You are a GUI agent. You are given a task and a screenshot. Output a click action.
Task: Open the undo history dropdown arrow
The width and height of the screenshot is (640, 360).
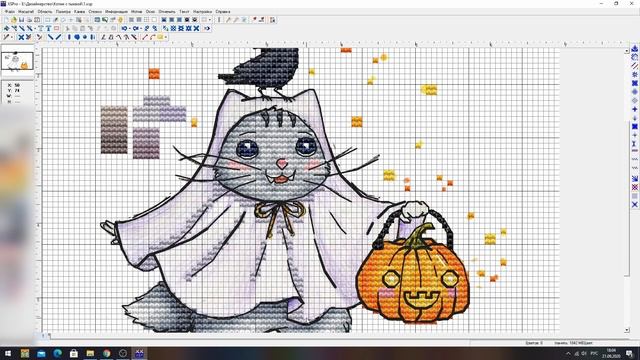tap(129, 28)
